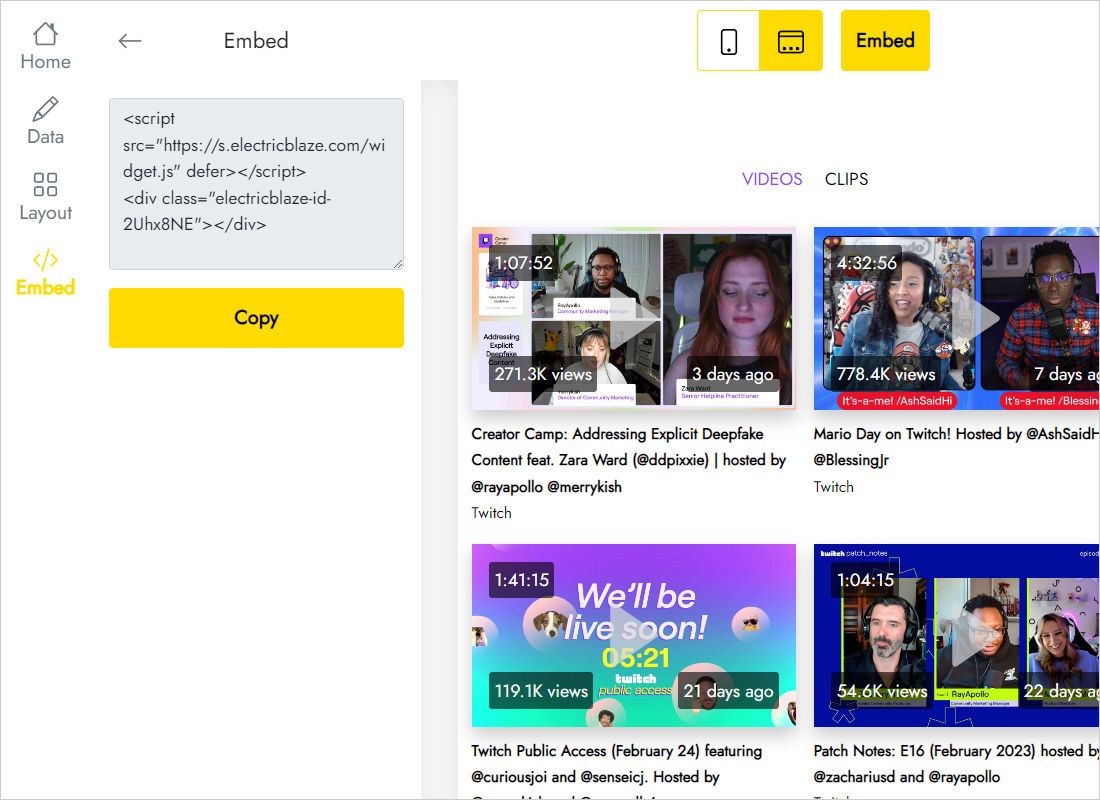This screenshot has width=1100, height=800.
Task: Go to Home in the sidebar
Action: (45, 46)
